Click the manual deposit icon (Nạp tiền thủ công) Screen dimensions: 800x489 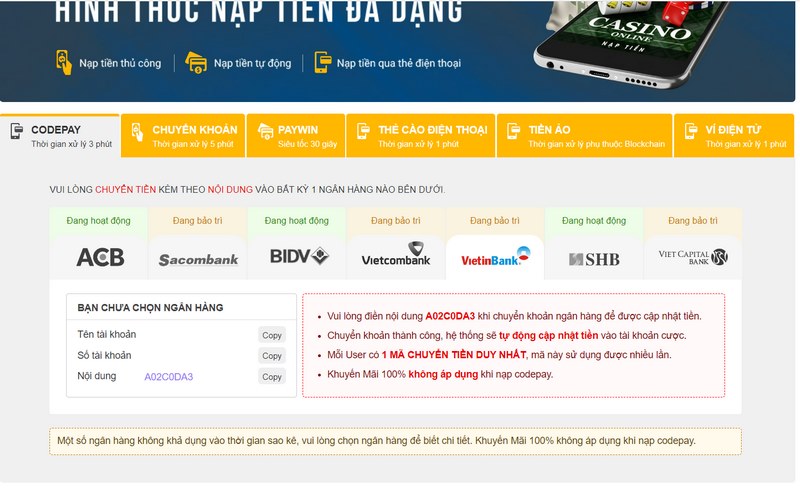pos(63,62)
